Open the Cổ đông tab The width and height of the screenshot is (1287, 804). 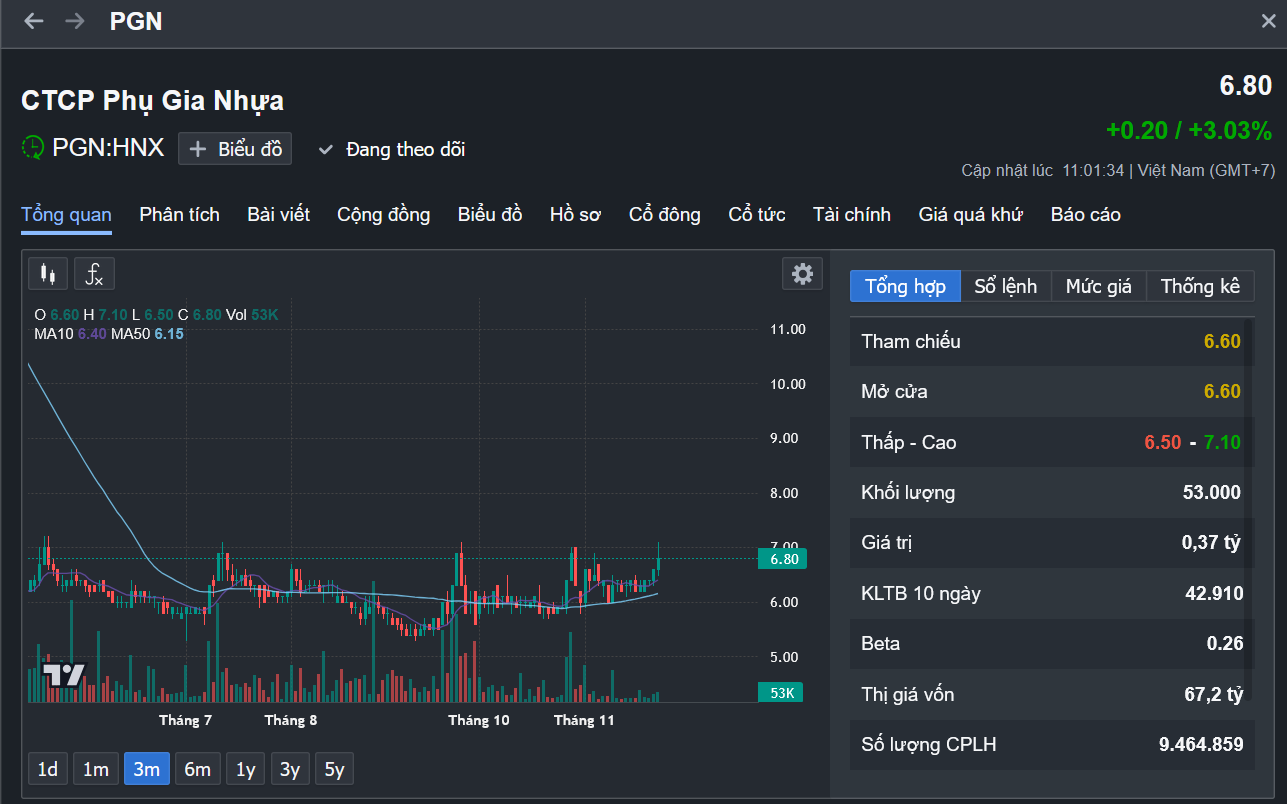[x=665, y=214]
